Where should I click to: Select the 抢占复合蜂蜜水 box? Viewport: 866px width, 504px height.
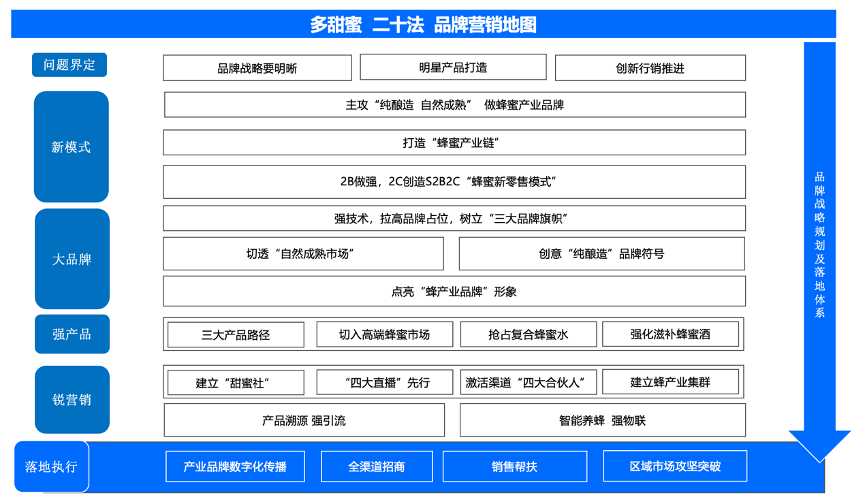coord(528,335)
